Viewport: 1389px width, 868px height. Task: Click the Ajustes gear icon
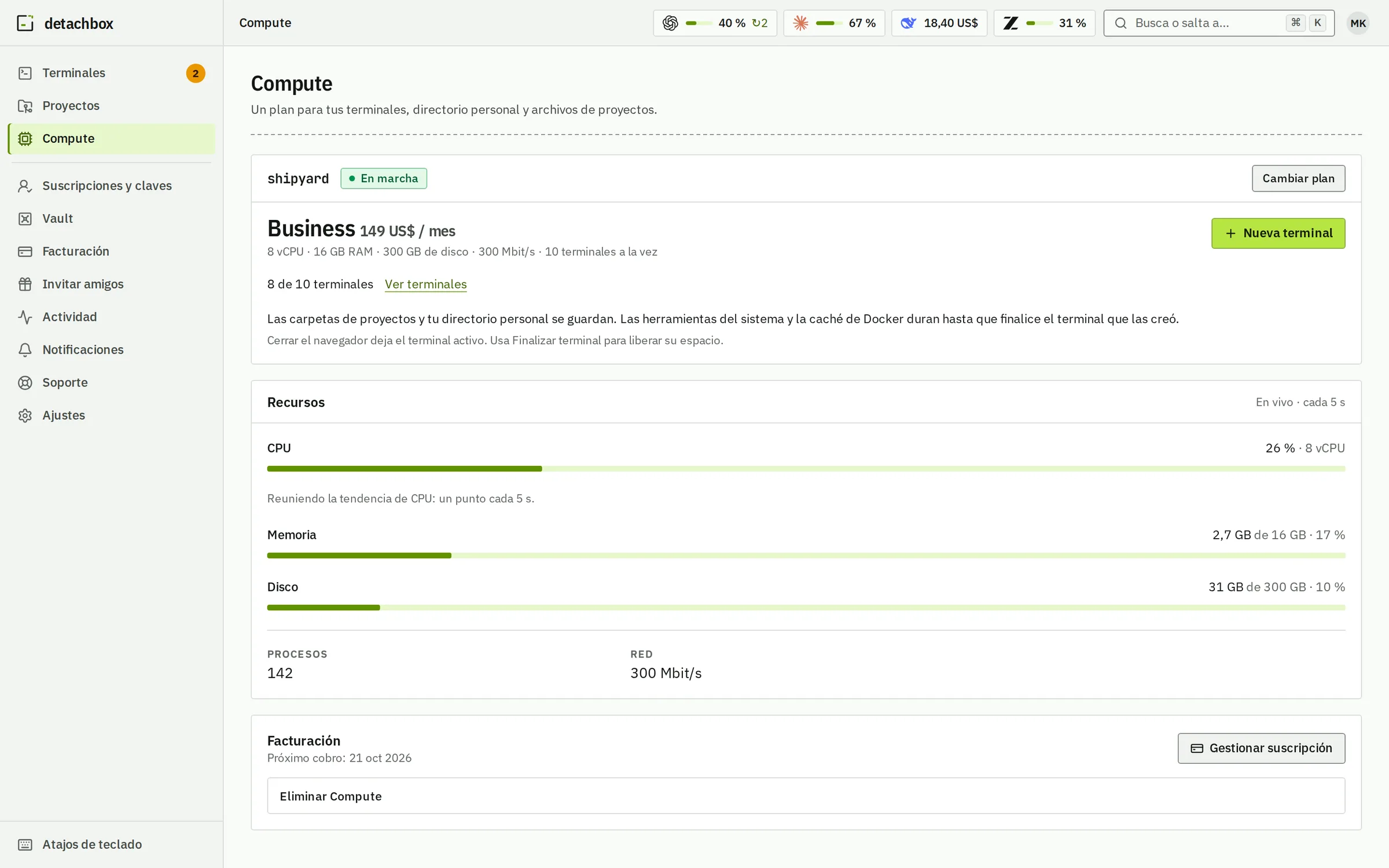[x=25, y=415]
